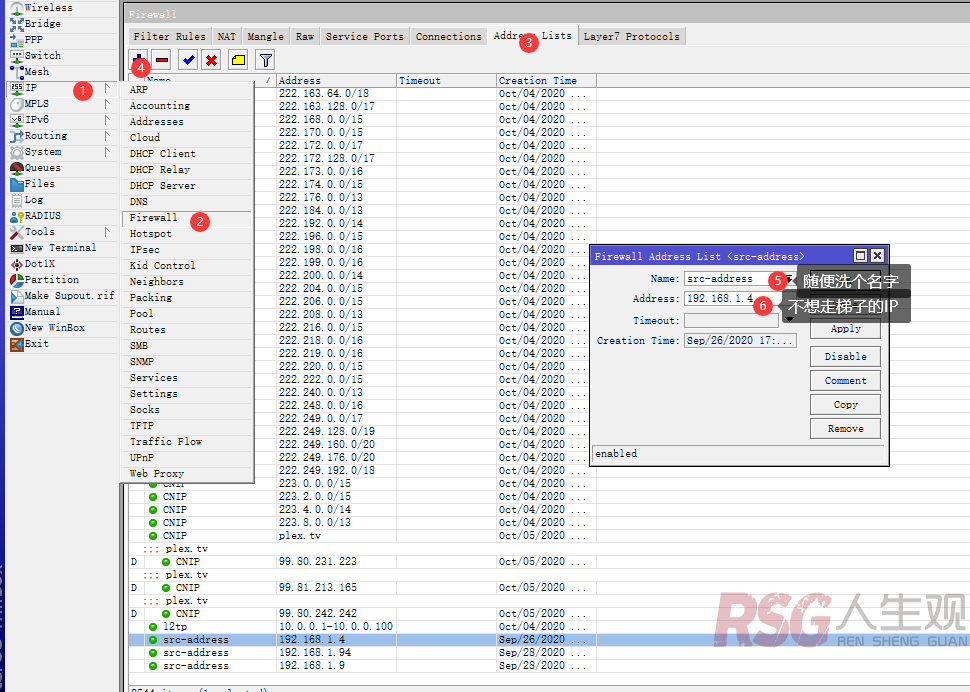
Task: Open Dot1X from the sidebar
Action: (x=32, y=264)
